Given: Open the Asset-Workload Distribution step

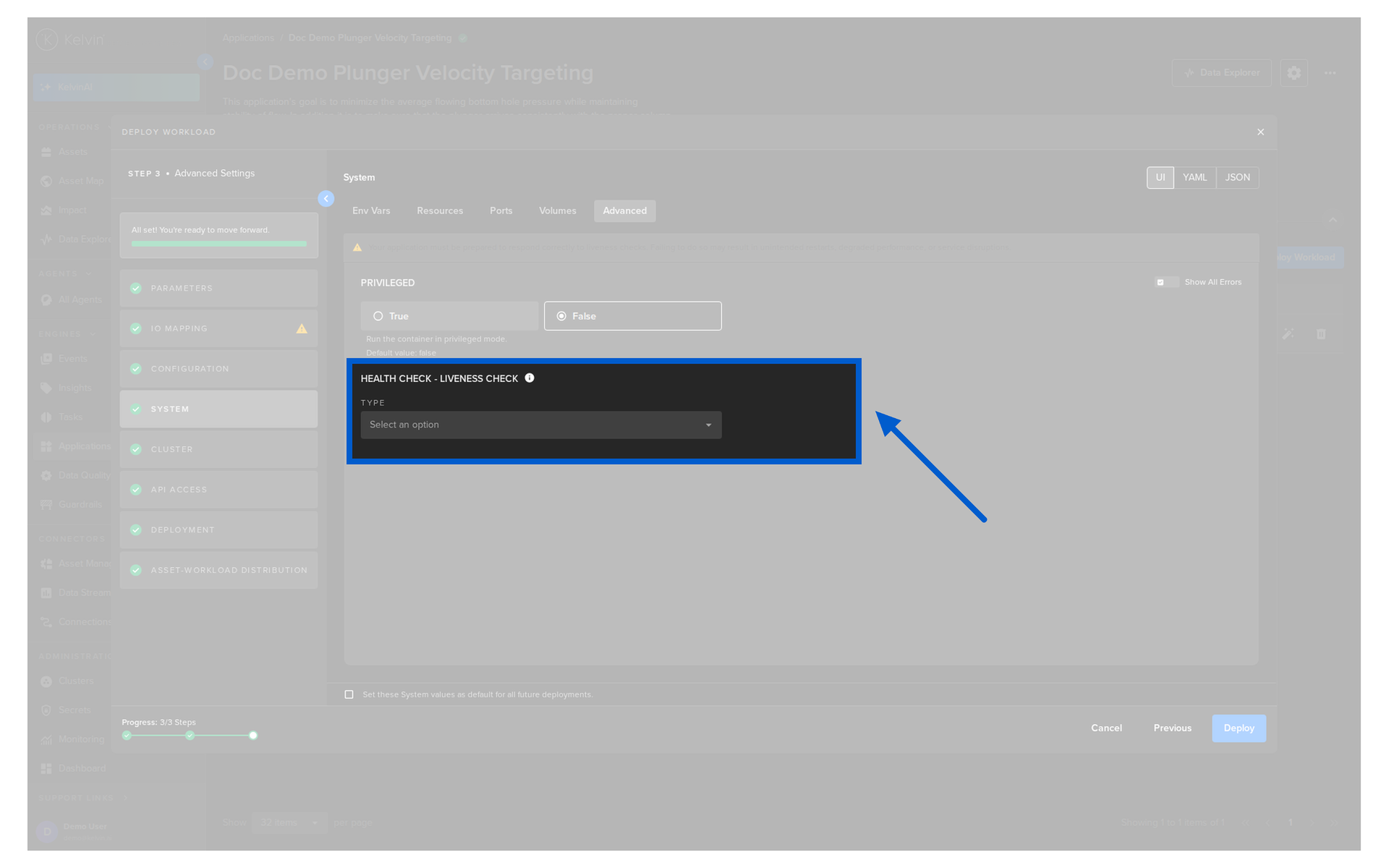Looking at the screenshot, I should click(x=218, y=570).
